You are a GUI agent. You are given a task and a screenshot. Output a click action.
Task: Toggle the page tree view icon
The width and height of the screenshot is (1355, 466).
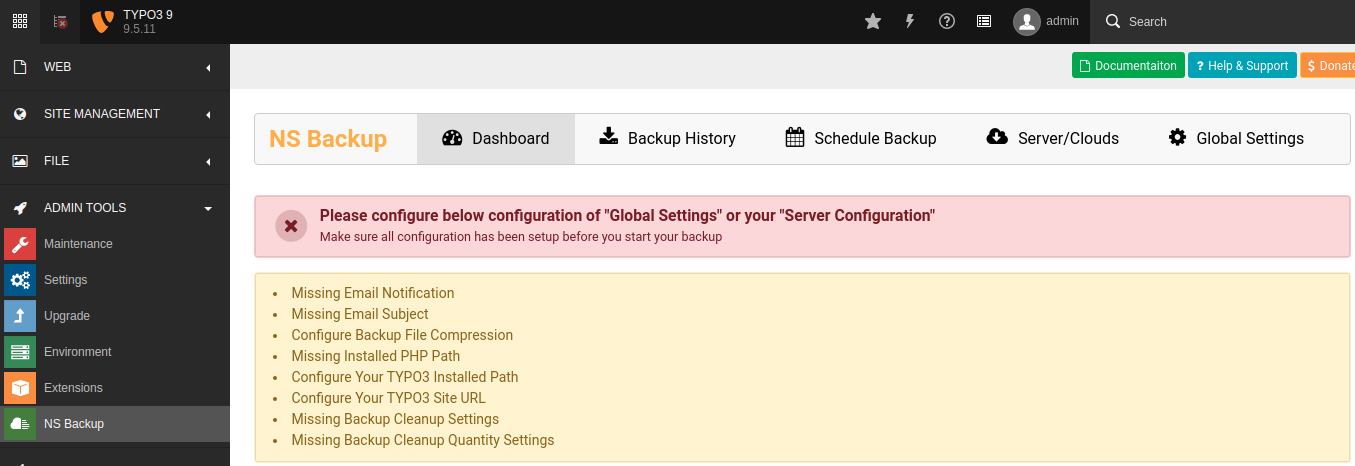(x=60, y=21)
